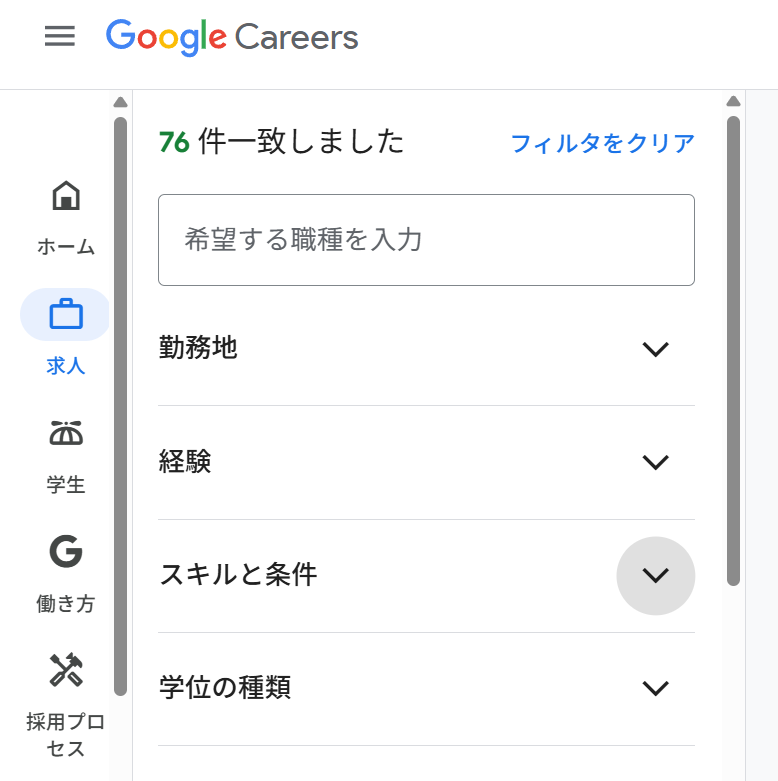Click the 学生 navigation label
The height and width of the screenshot is (781, 778).
pos(66,485)
